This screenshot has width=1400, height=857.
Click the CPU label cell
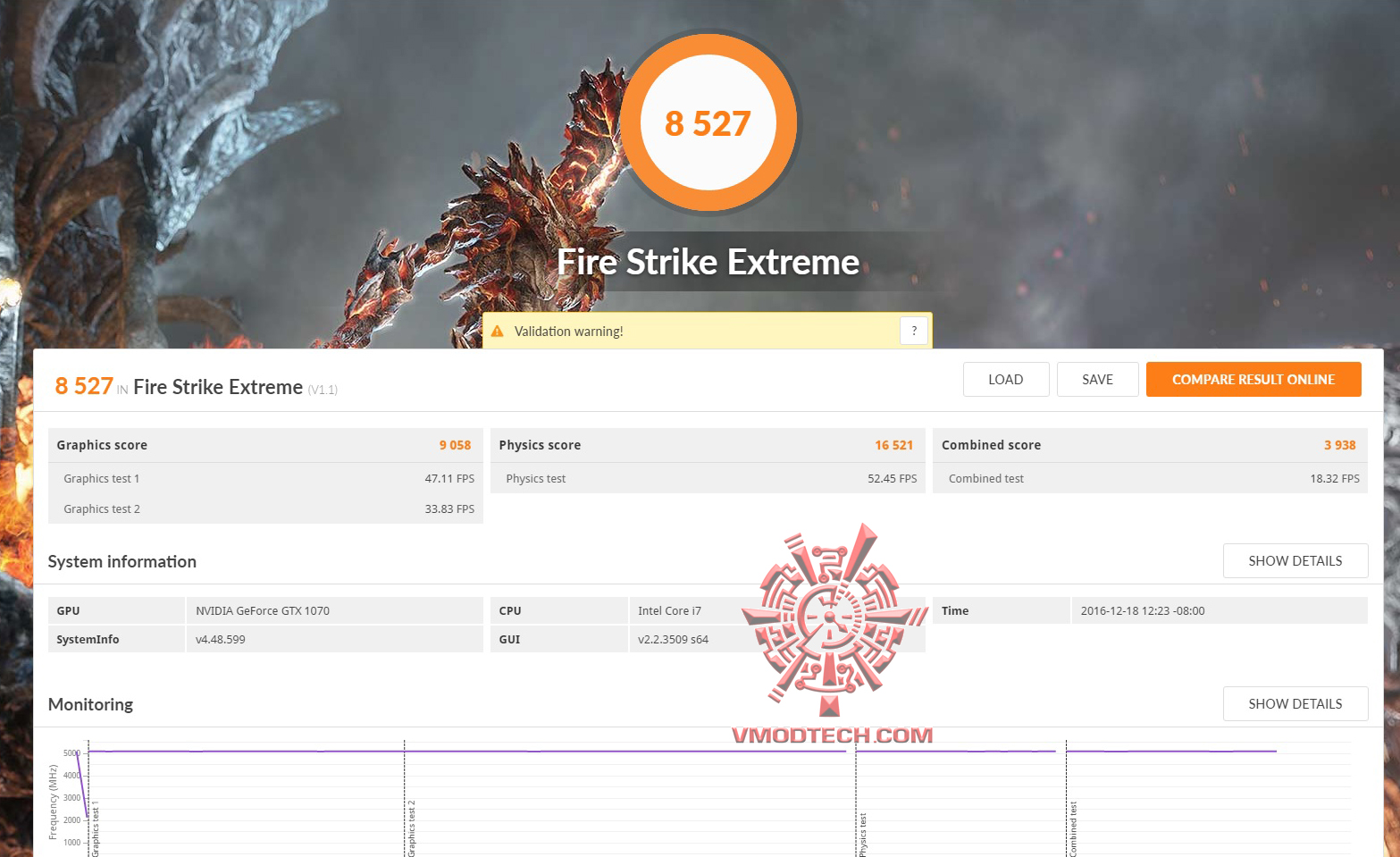(x=559, y=610)
